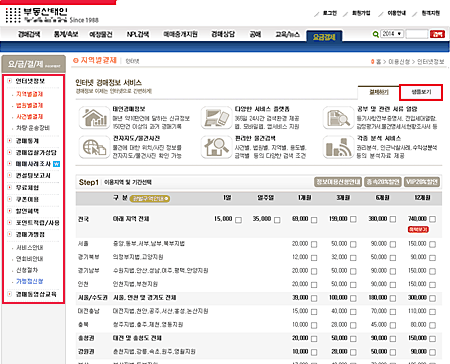Screen dimensions: 450x364
Task: Select the 대전충남 1-month 15,000 checkbox
Action: point(314,312)
